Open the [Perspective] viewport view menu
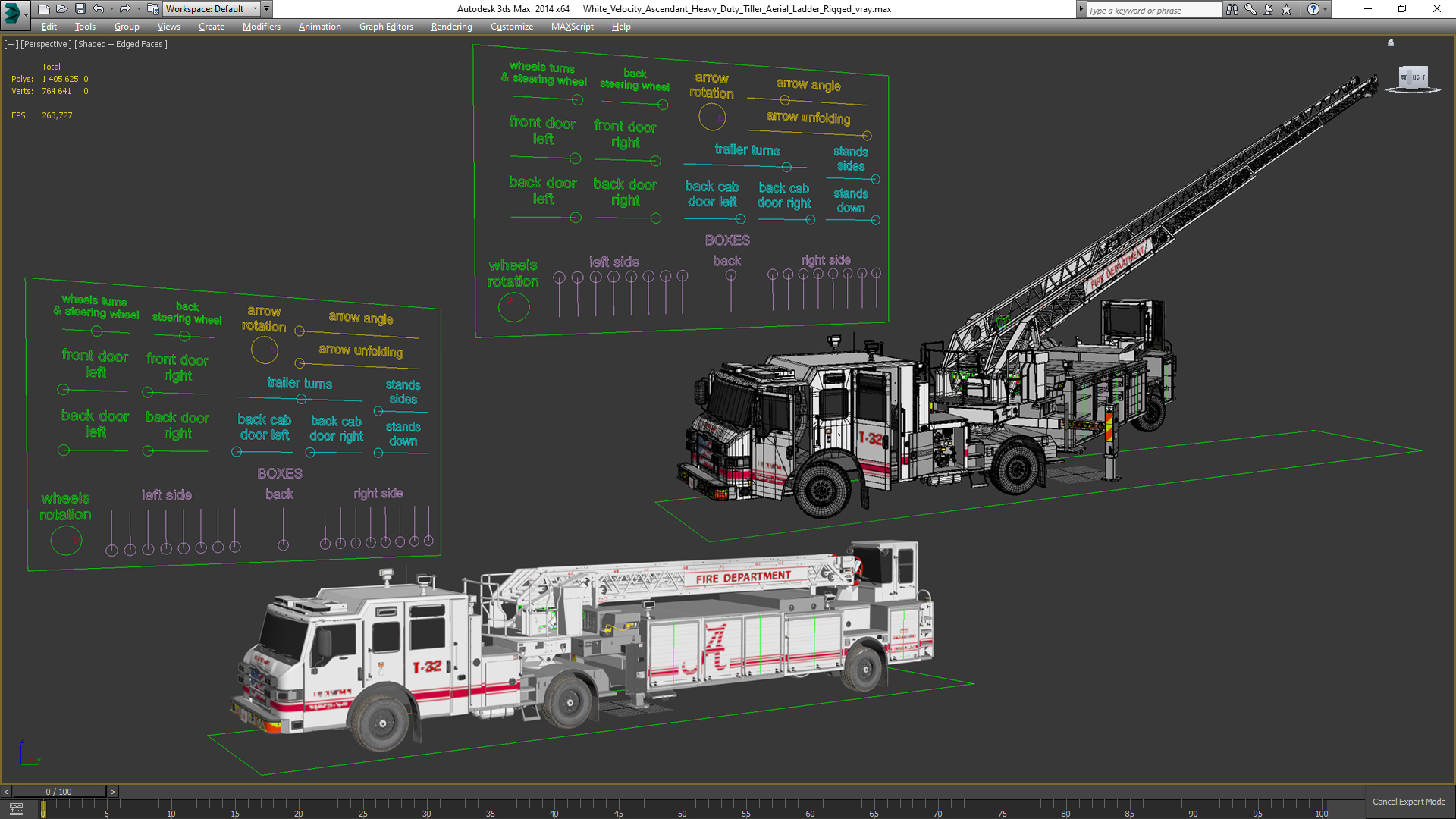1456x819 pixels. pos(46,44)
